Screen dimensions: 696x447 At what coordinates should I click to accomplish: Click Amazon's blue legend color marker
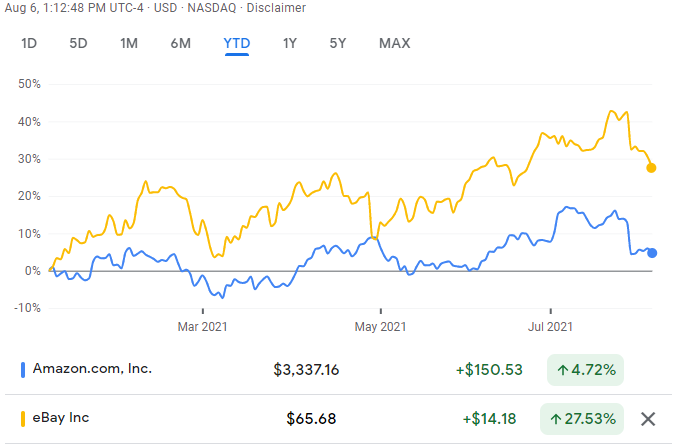point(23,369)
